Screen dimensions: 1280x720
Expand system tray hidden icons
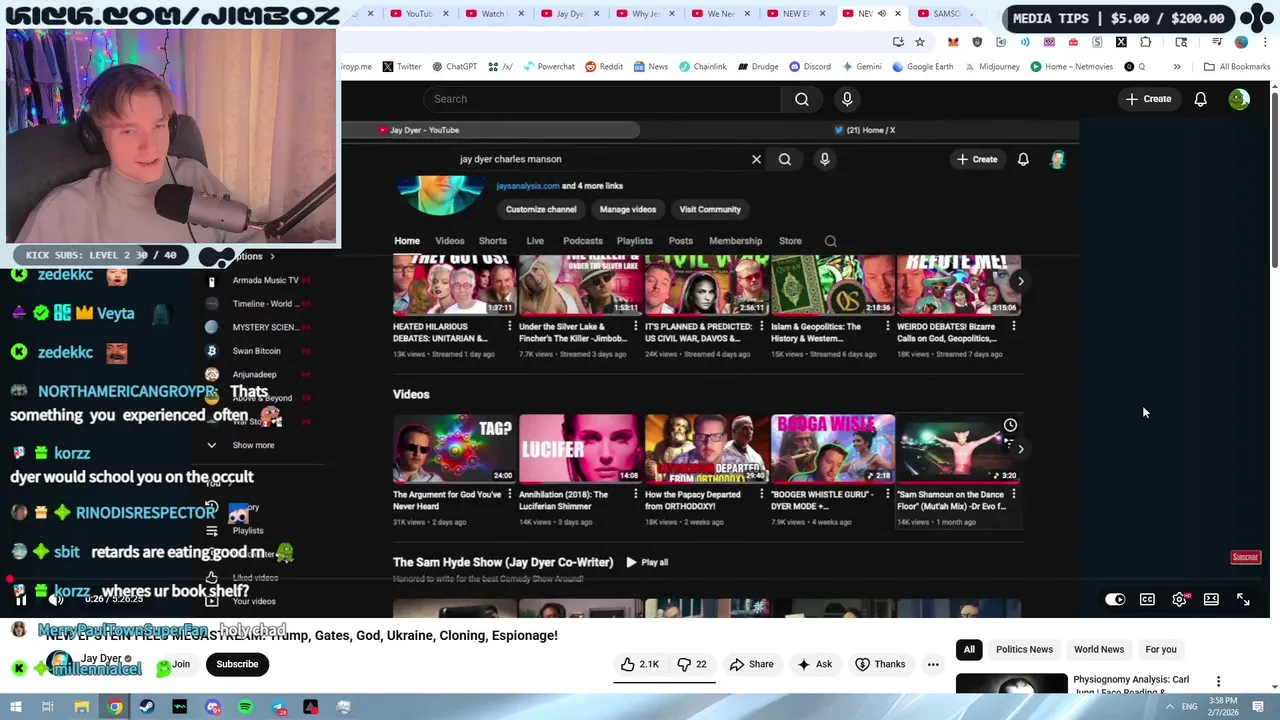[1169, 707]
